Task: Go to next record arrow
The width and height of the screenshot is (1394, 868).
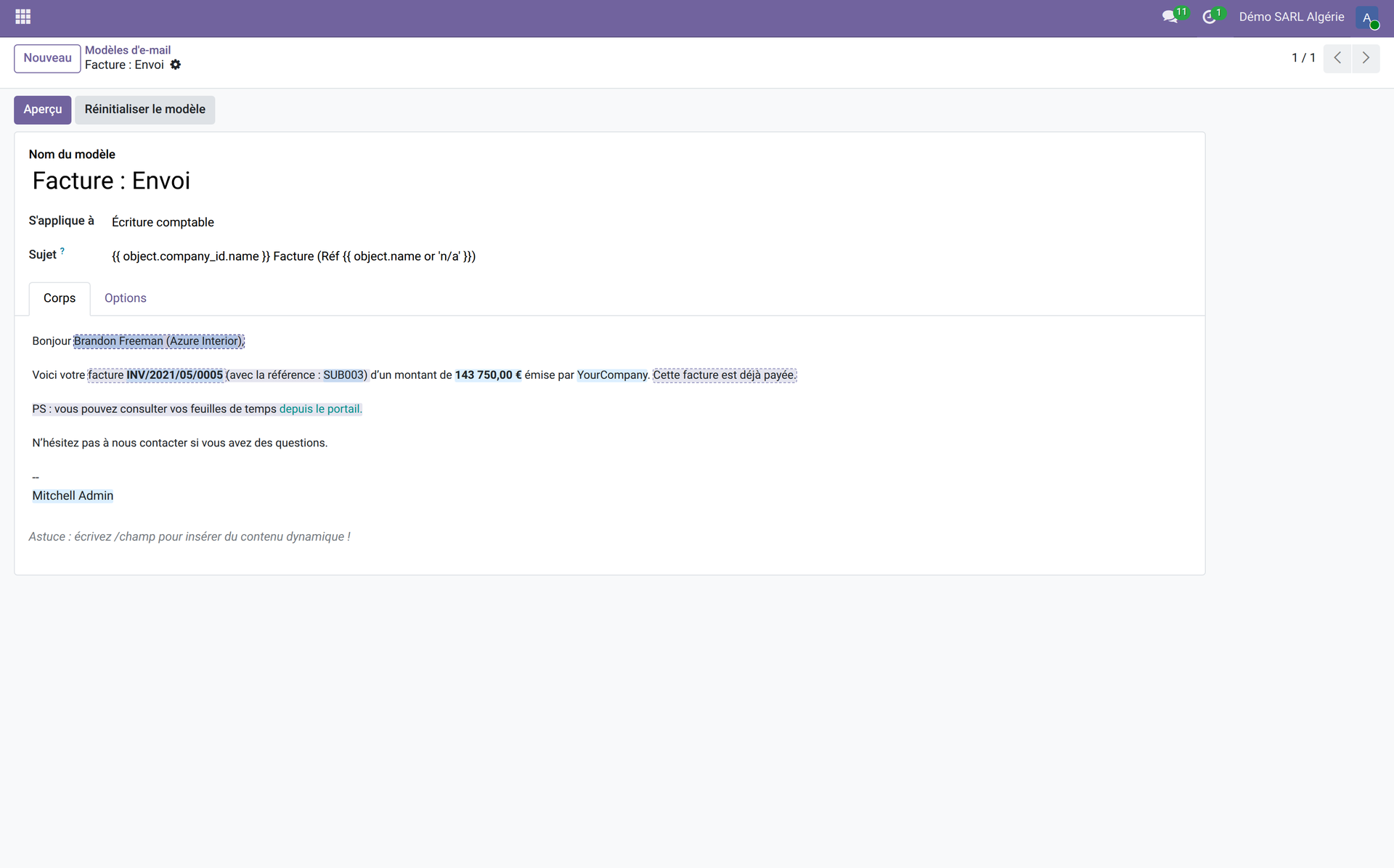Action: [x=1366, y=58]
